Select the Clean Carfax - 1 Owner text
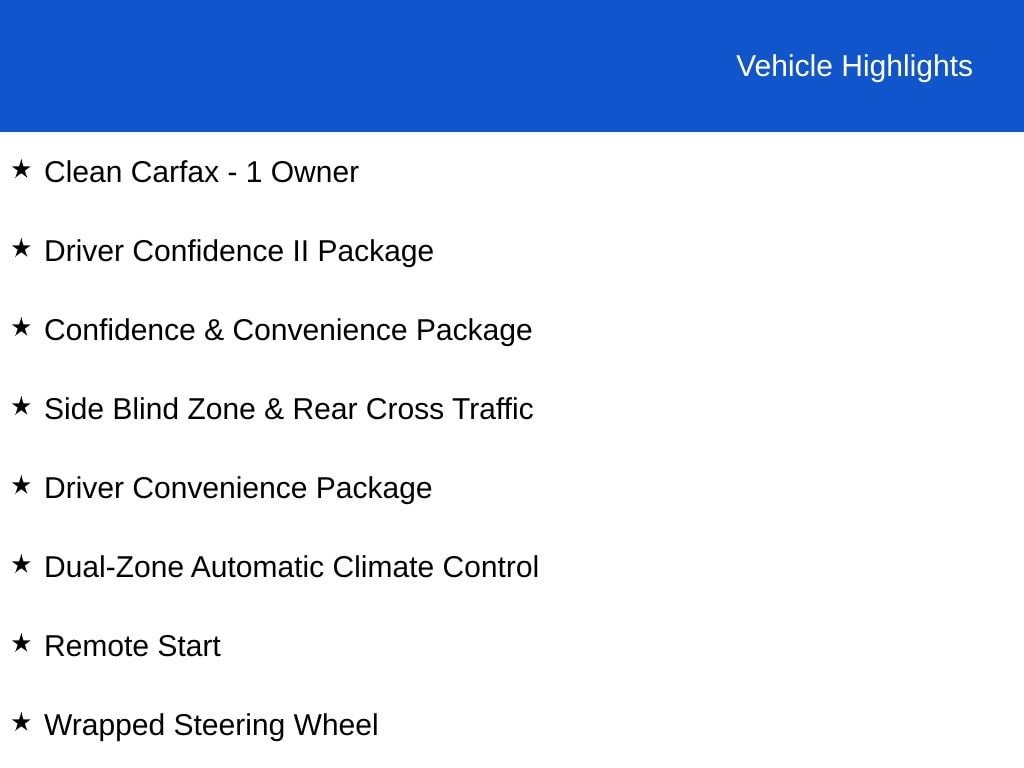Image resolution: width=1024 pixels, height=768 pixels. pyautogui.click(x=201, y=172)
